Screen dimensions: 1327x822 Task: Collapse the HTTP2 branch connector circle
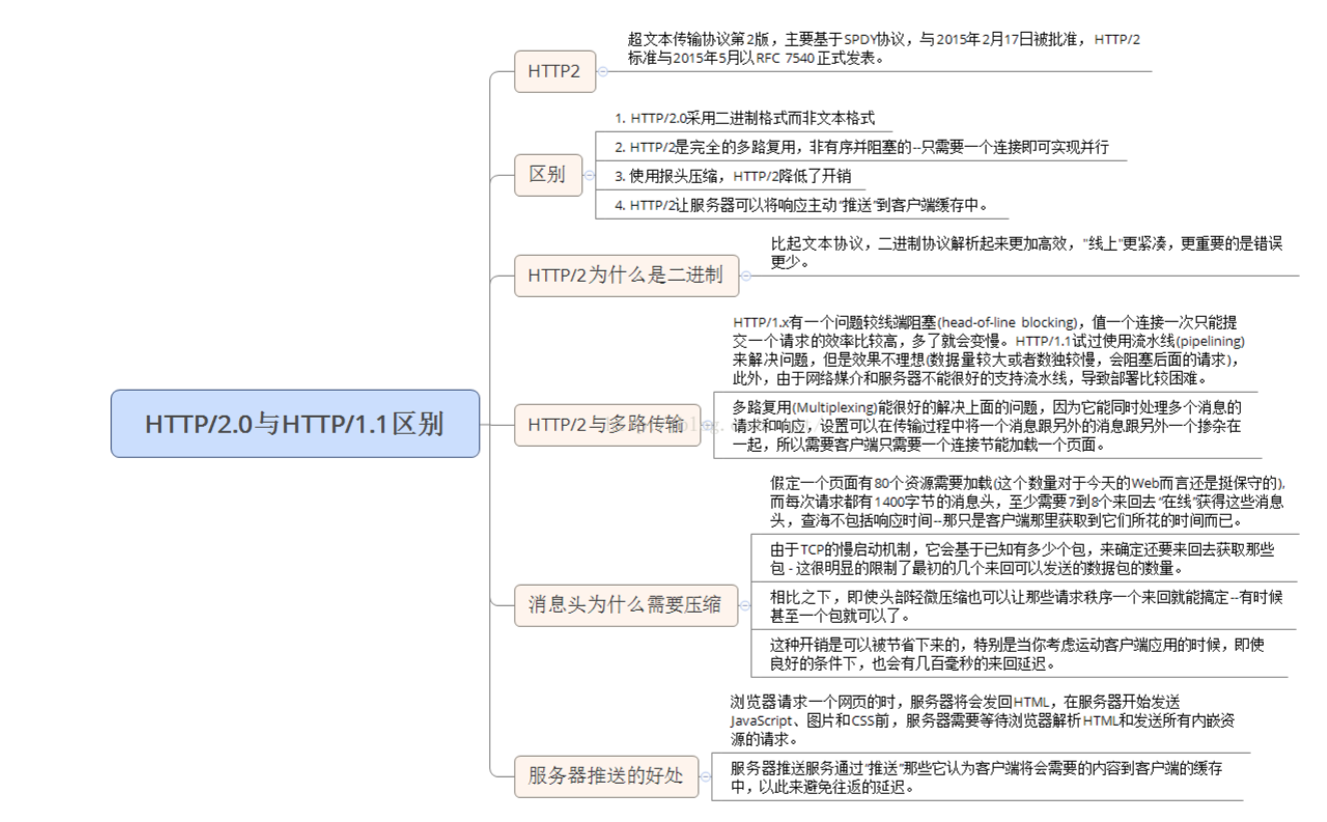point(604,72)
